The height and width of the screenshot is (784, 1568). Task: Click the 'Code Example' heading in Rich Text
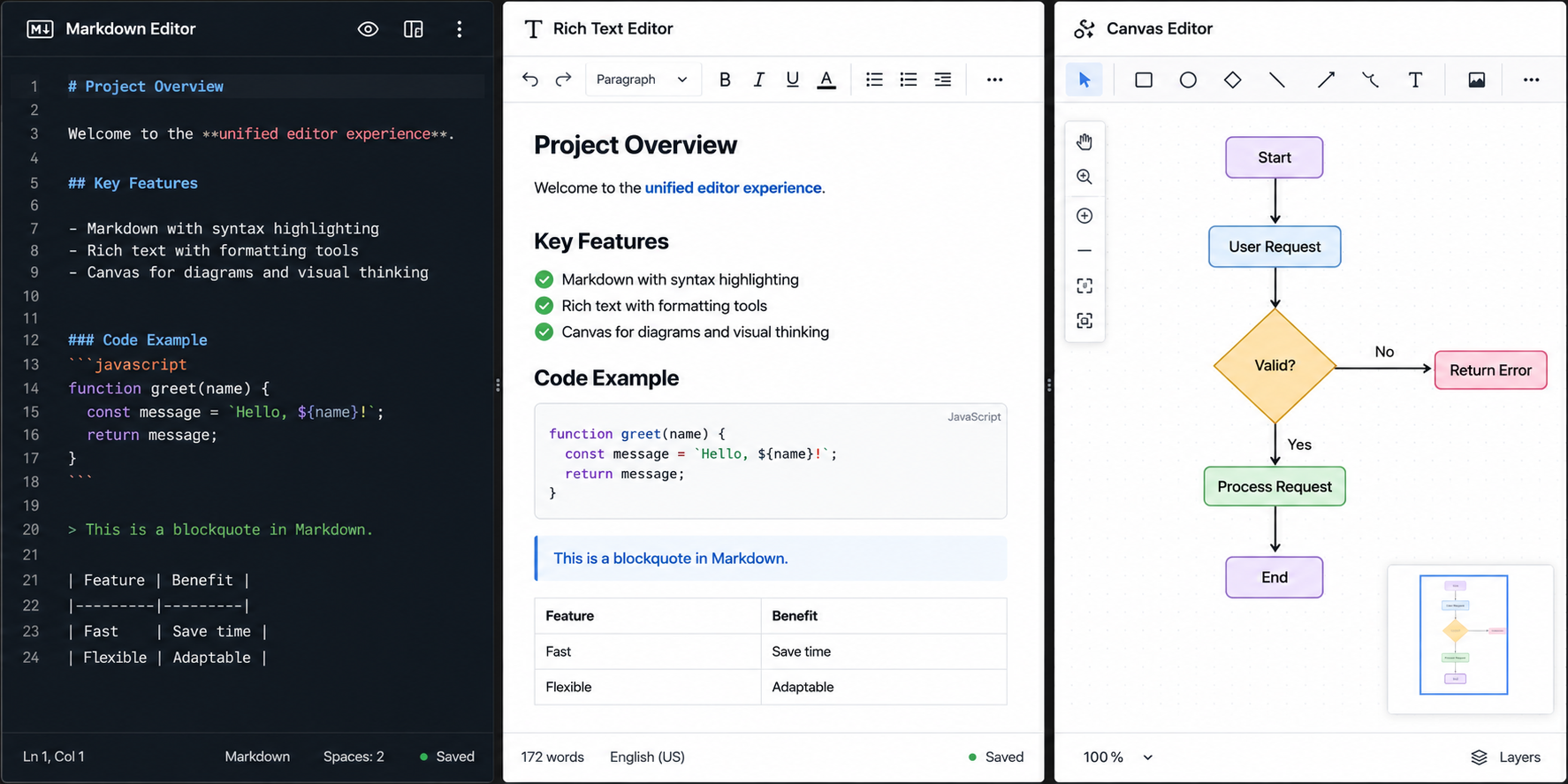606,378
